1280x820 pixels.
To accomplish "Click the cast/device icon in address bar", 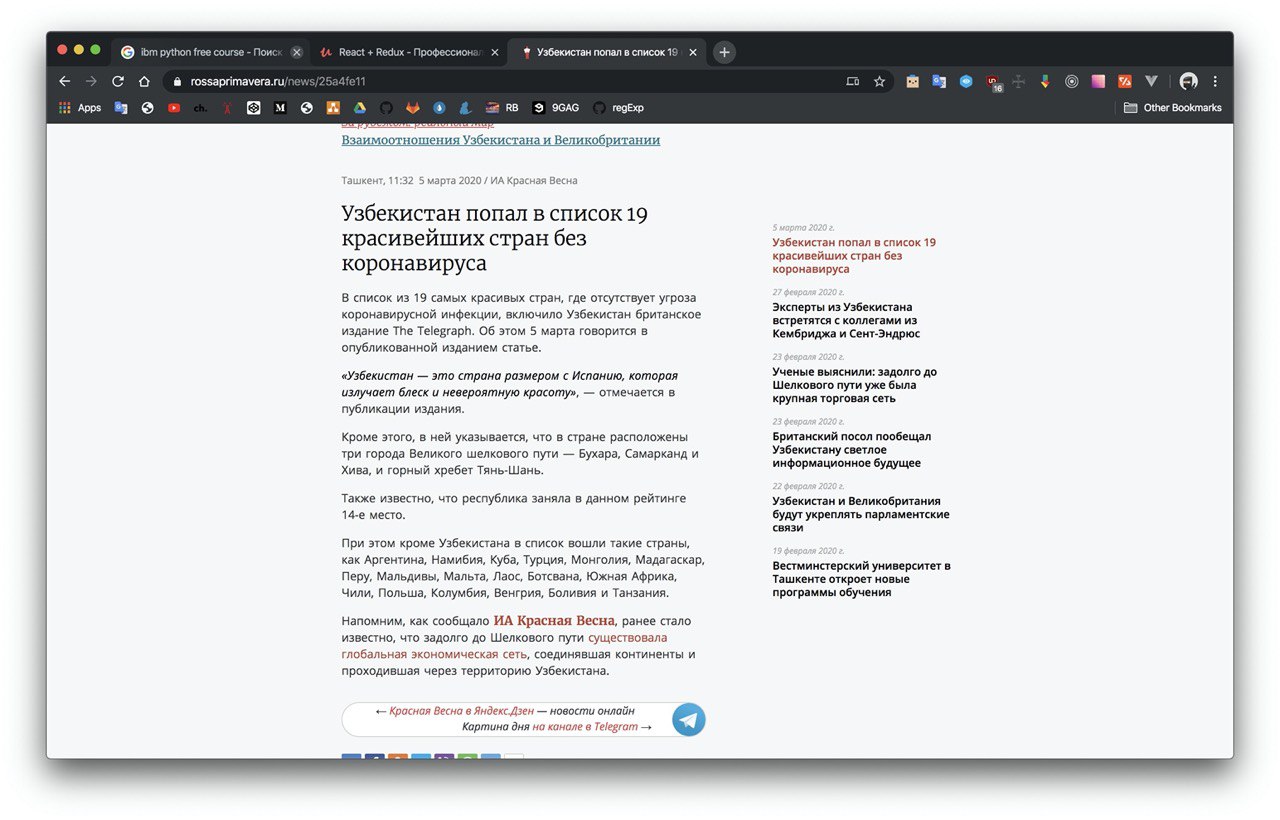I will click(x=853, y=82).
